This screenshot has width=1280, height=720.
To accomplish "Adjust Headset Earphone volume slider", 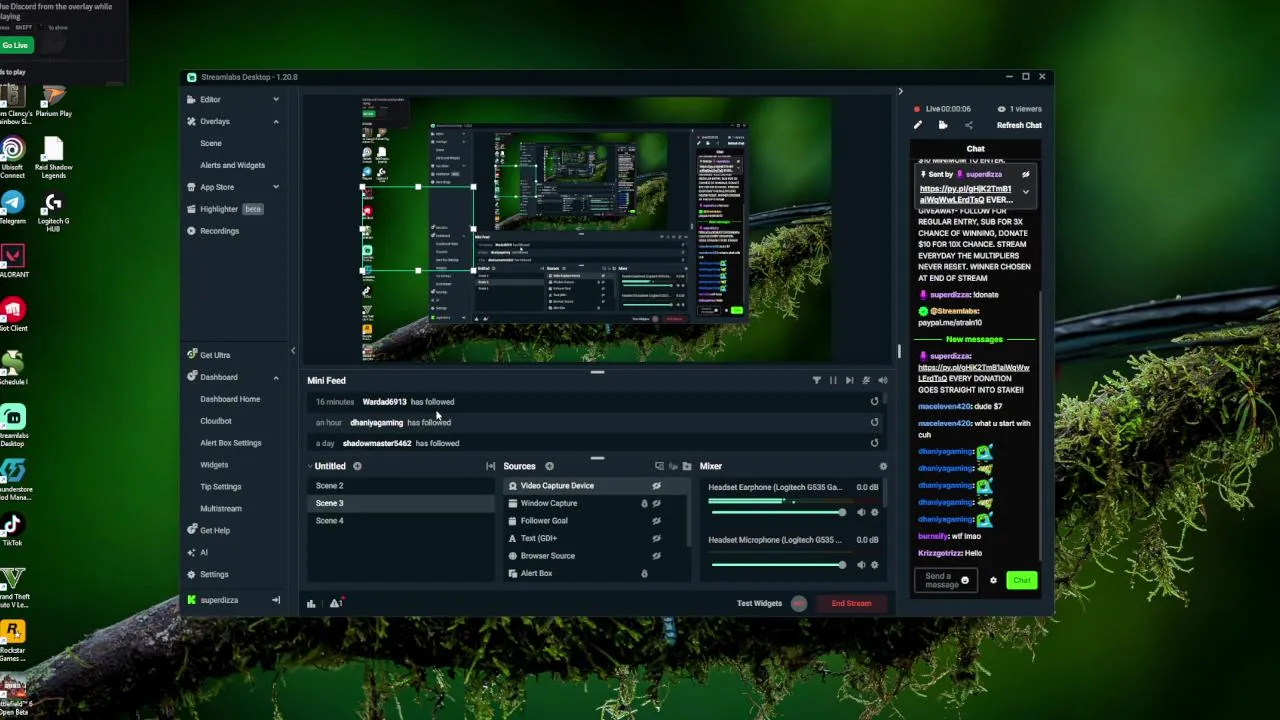I will (778, 512).
